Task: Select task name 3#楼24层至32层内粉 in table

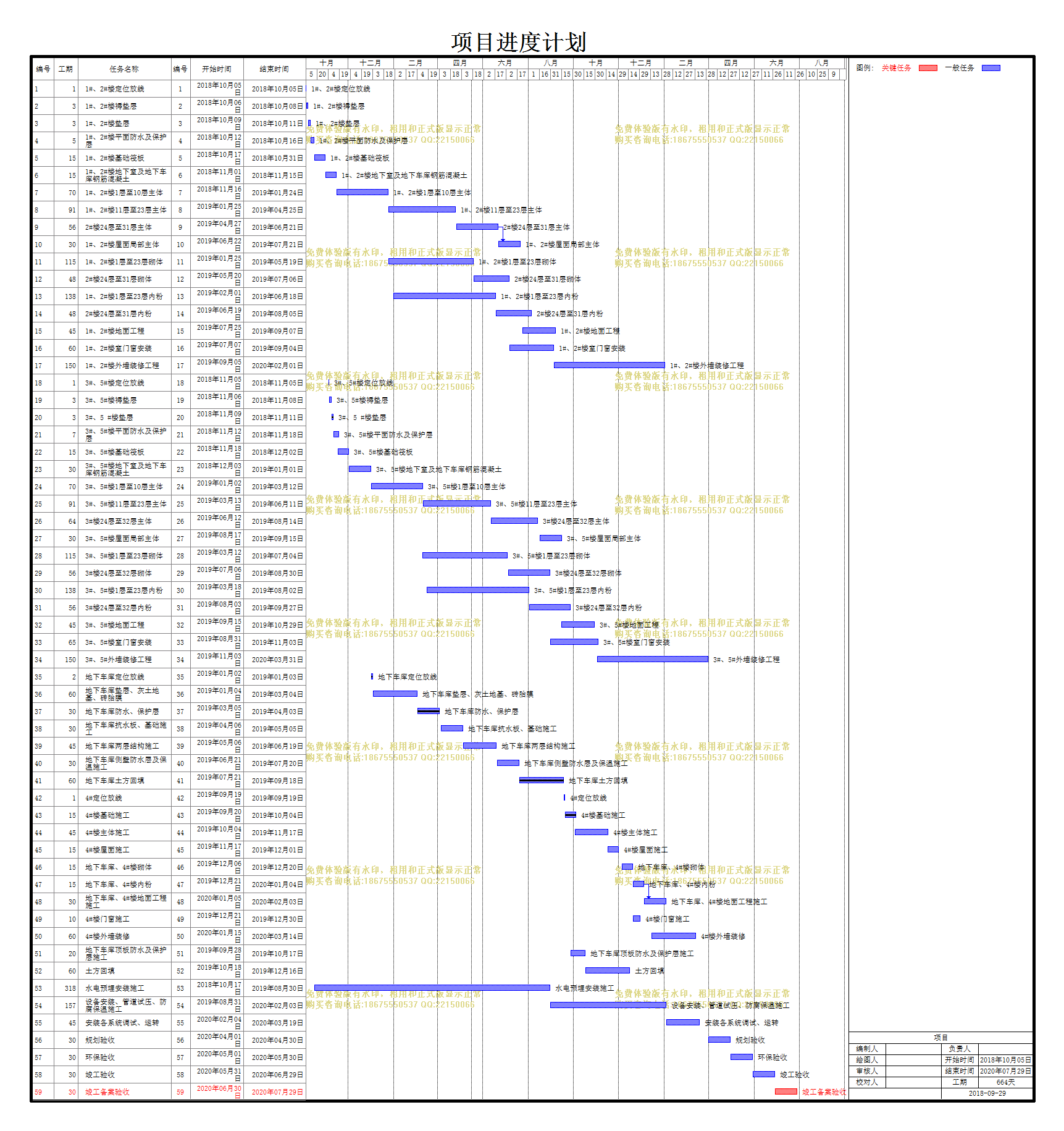Action: (119, 608)
